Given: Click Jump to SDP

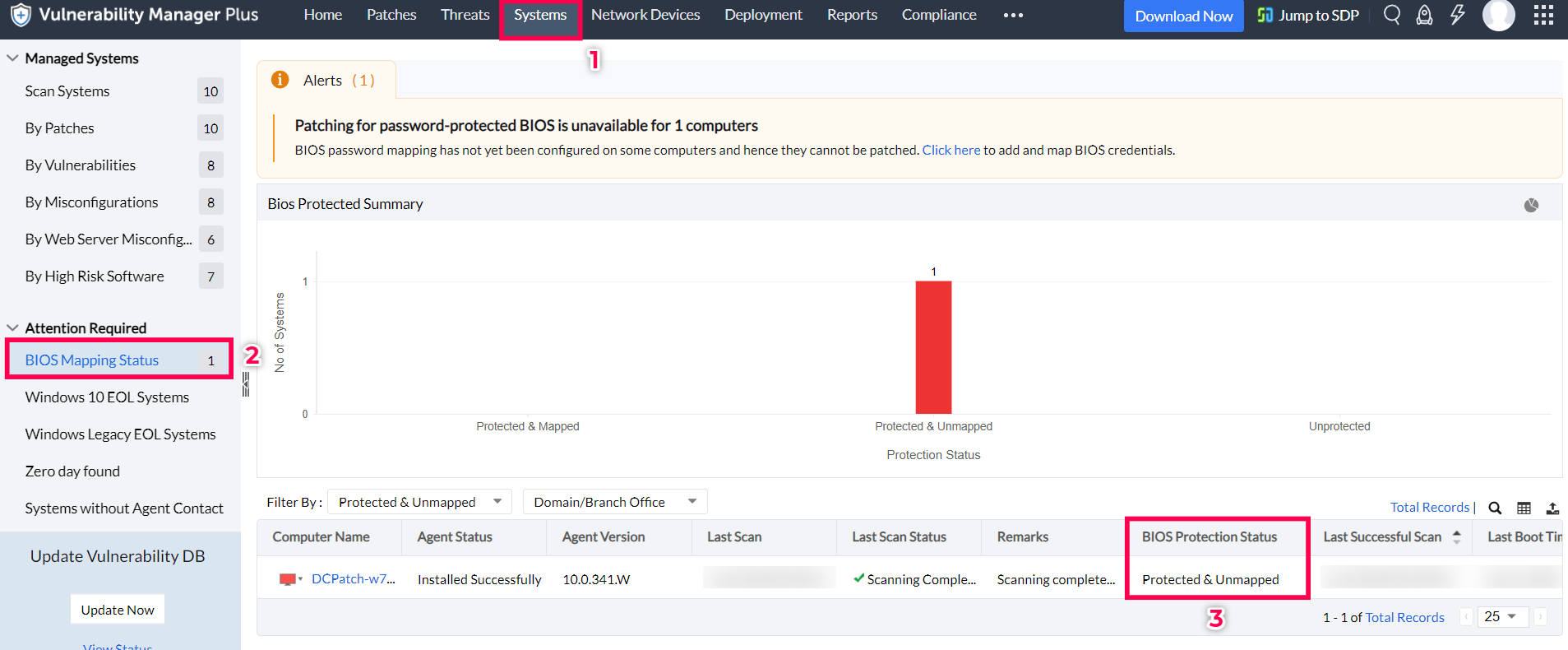Looking at the screenshot, I should 1308,16.
